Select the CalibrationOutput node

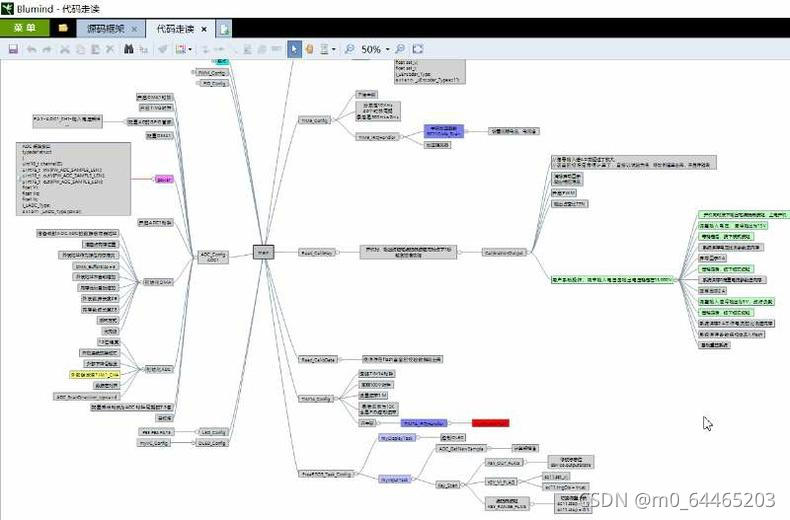click(504, 252)
